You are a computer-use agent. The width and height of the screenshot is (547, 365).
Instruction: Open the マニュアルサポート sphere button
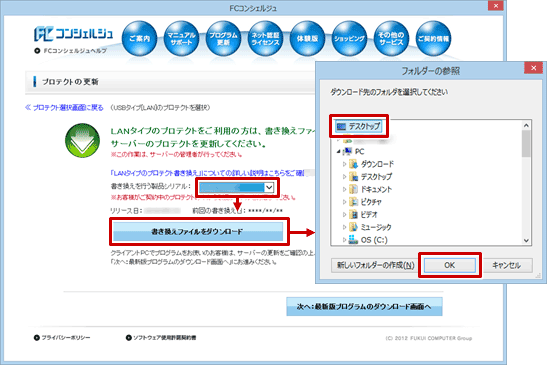coord(181,38)
